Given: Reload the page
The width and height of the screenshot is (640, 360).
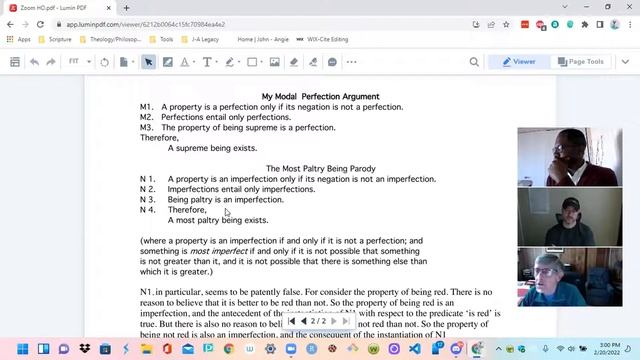Looking at the screenshot, I should point(40,24).
